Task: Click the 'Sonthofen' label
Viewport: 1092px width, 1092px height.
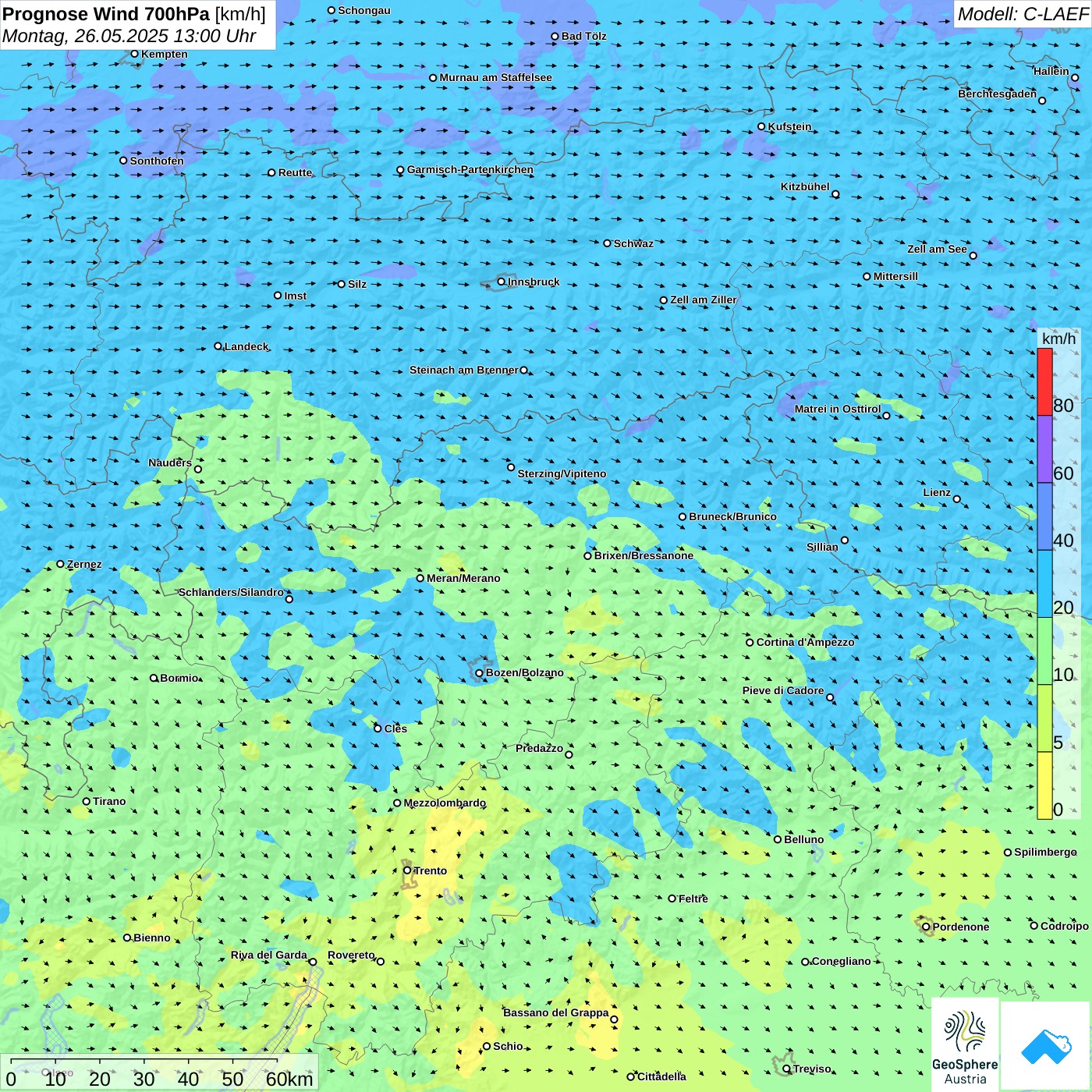Action: (x=157, y=161)
